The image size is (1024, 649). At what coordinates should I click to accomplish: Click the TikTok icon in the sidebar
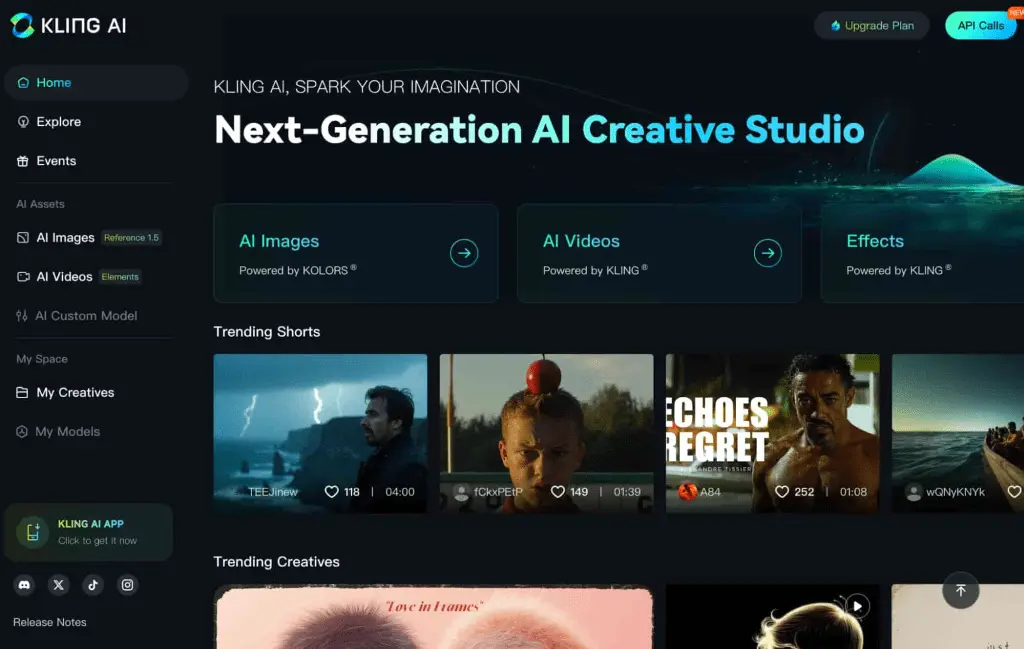(93, 585)
